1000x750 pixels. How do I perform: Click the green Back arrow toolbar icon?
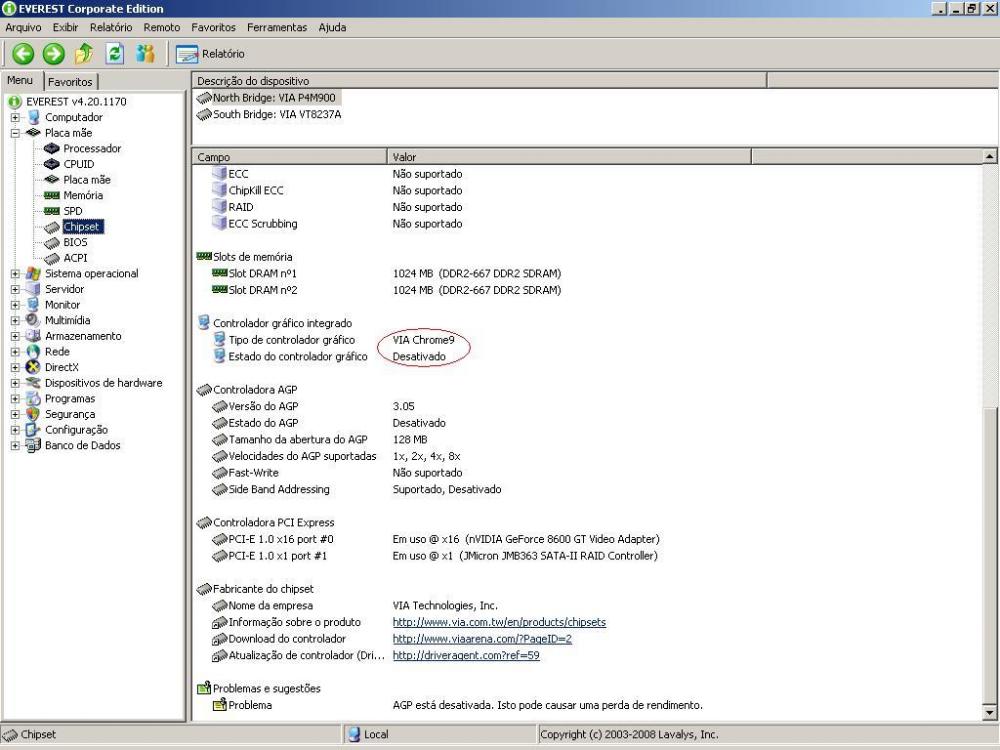tap(23, 53)
